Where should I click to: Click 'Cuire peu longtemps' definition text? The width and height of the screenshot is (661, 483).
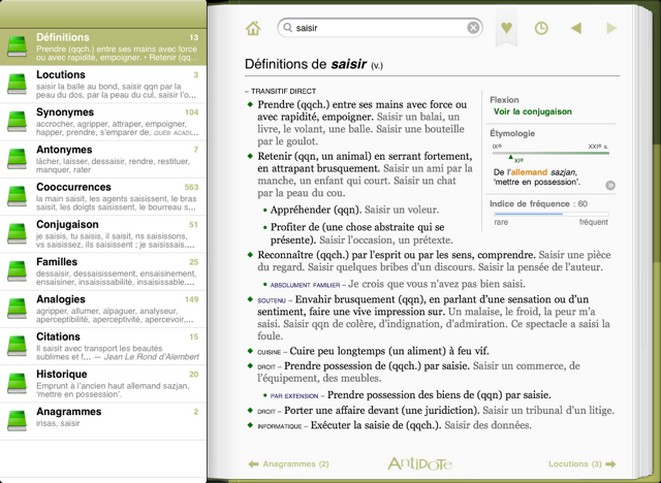(389, 351)
